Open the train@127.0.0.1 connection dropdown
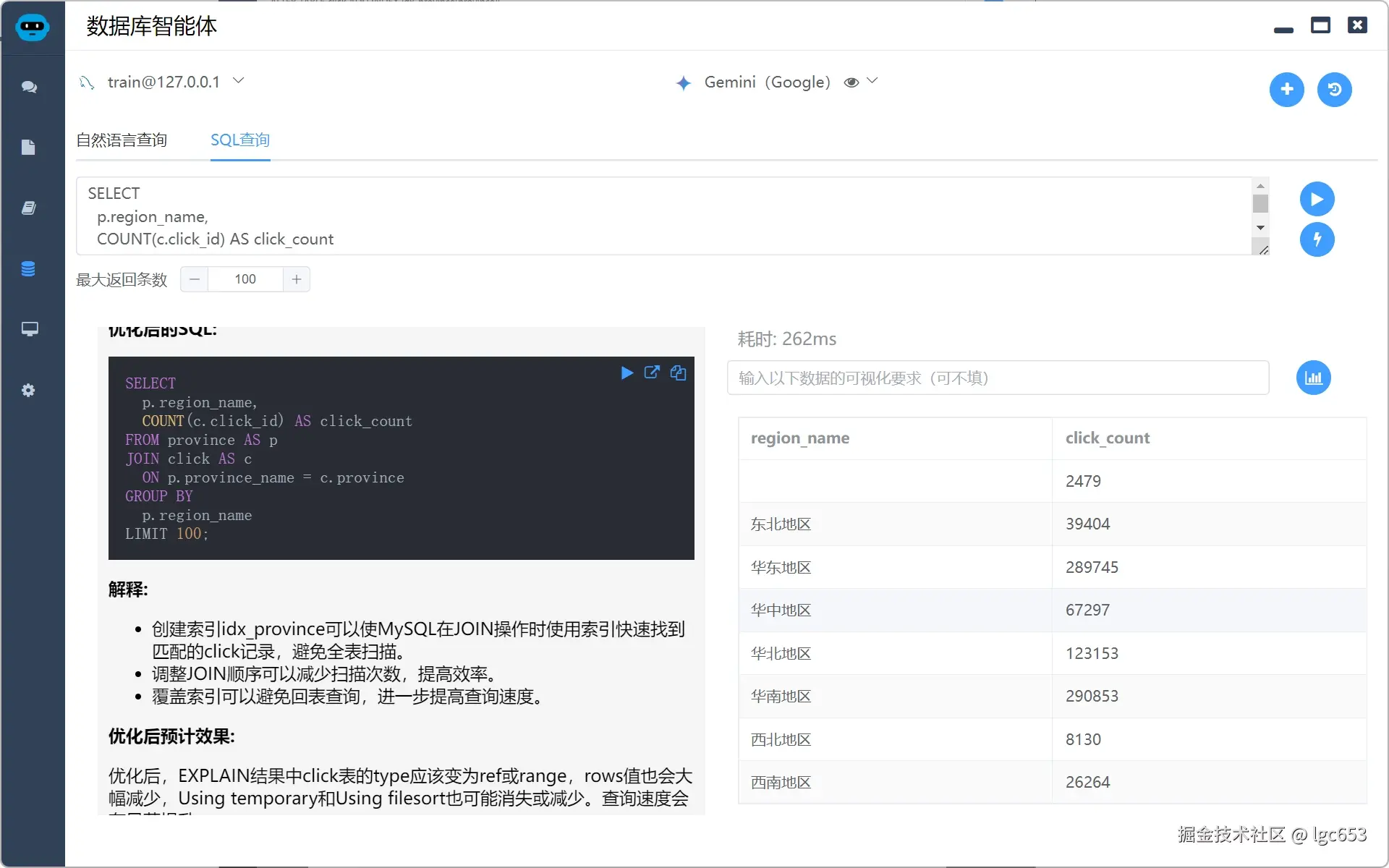The image size is (1389, 868). [239, 80]
